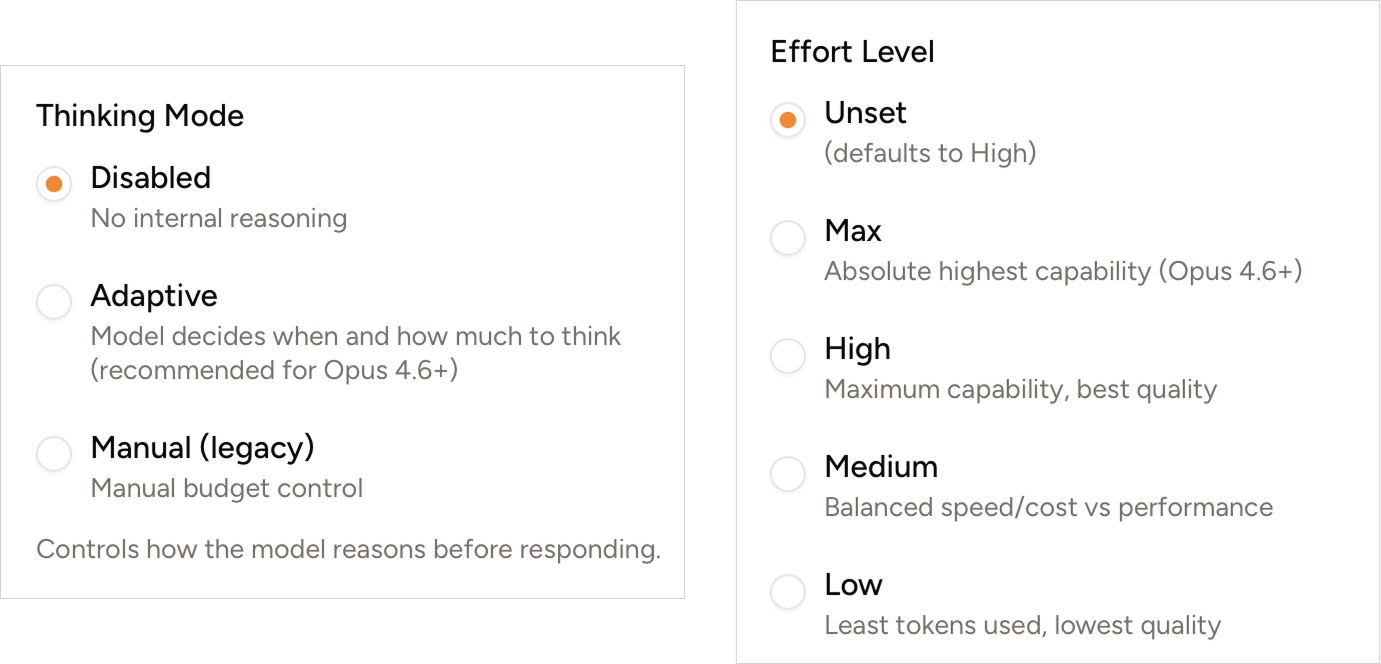
Task: Choose the Max effort level option
Action: pyautogui.click(x=787, y=238)
